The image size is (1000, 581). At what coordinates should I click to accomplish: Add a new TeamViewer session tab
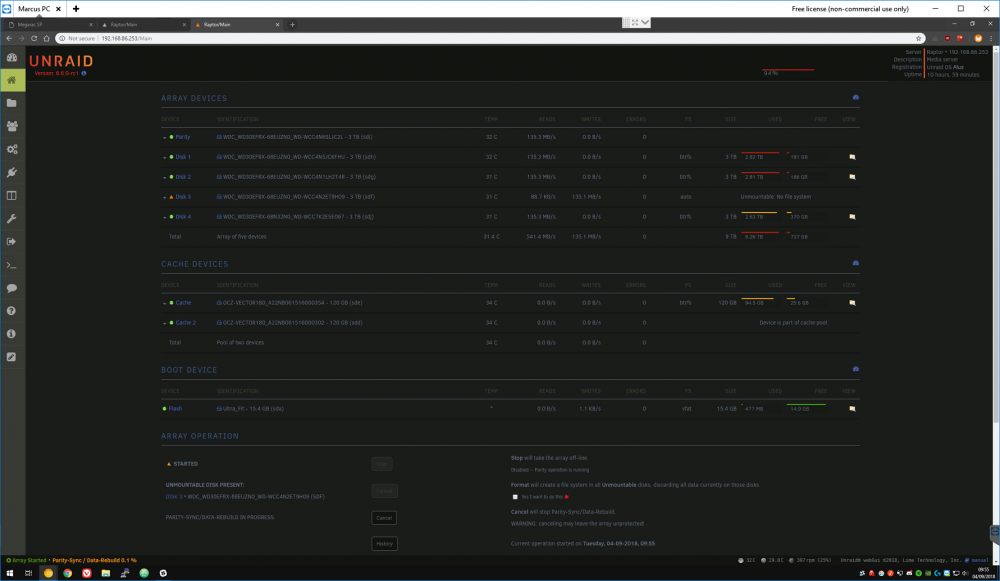(76, 9)
